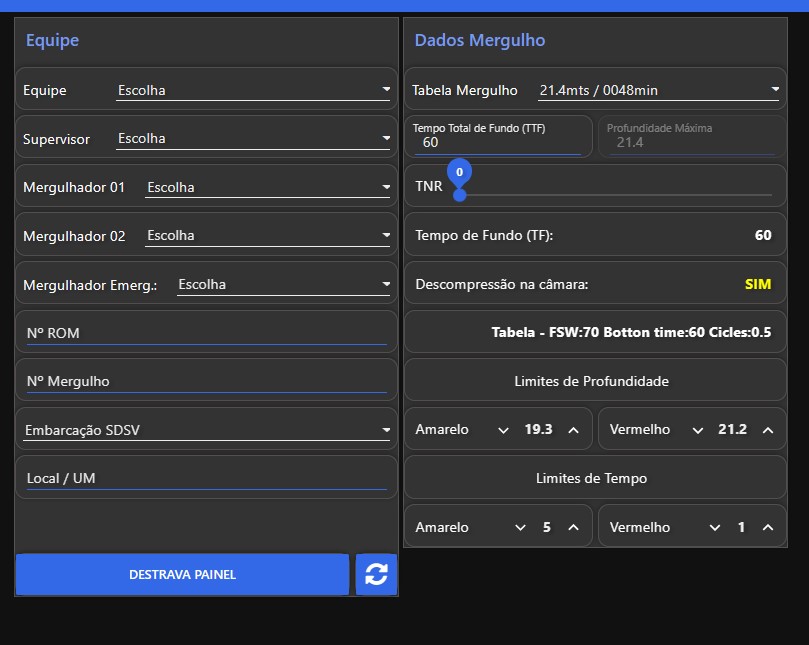
Task: Increase the Amarelo depth limit with up chevron
Action: (x=573, y=430)
